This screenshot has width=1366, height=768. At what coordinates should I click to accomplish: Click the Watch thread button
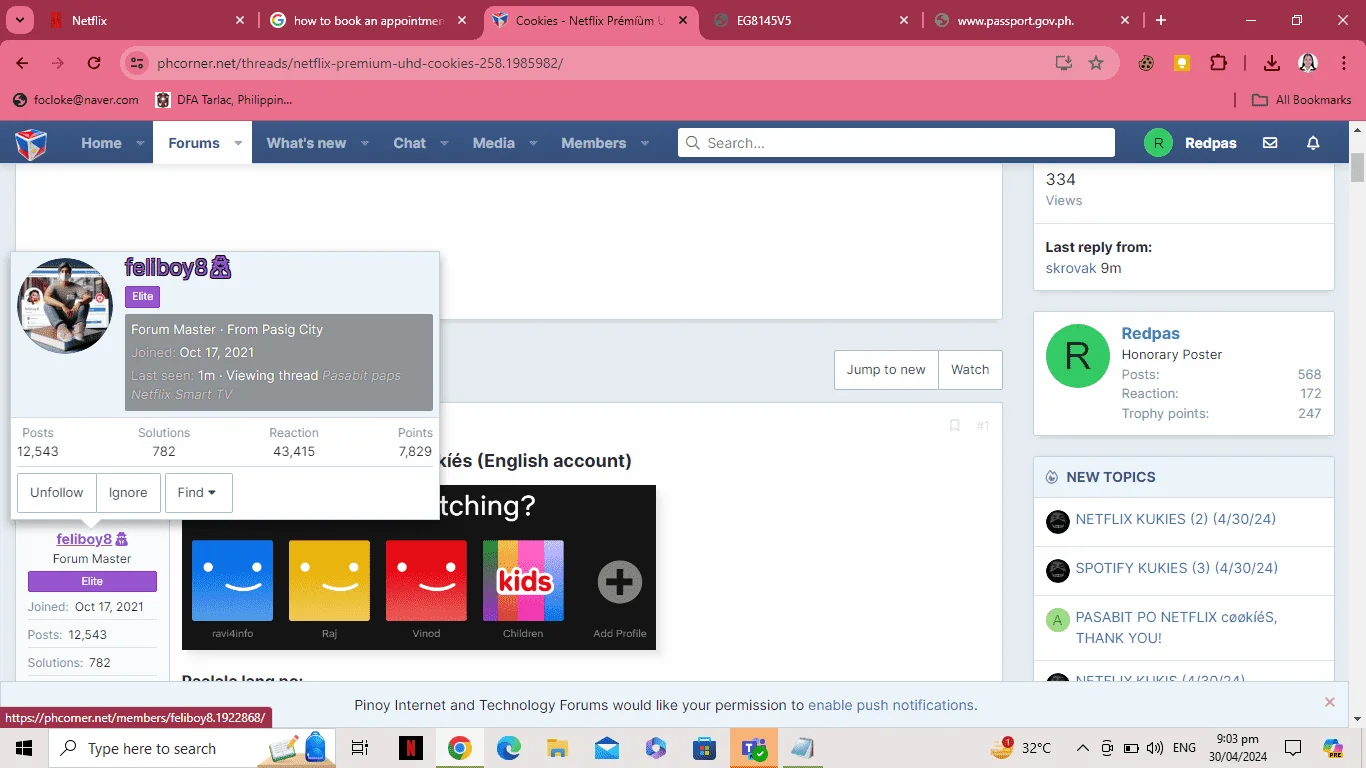click(970, 370)
